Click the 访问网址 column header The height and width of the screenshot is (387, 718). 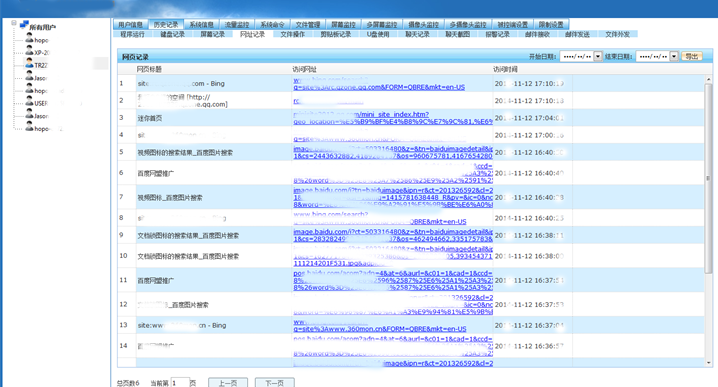point(305,69)
